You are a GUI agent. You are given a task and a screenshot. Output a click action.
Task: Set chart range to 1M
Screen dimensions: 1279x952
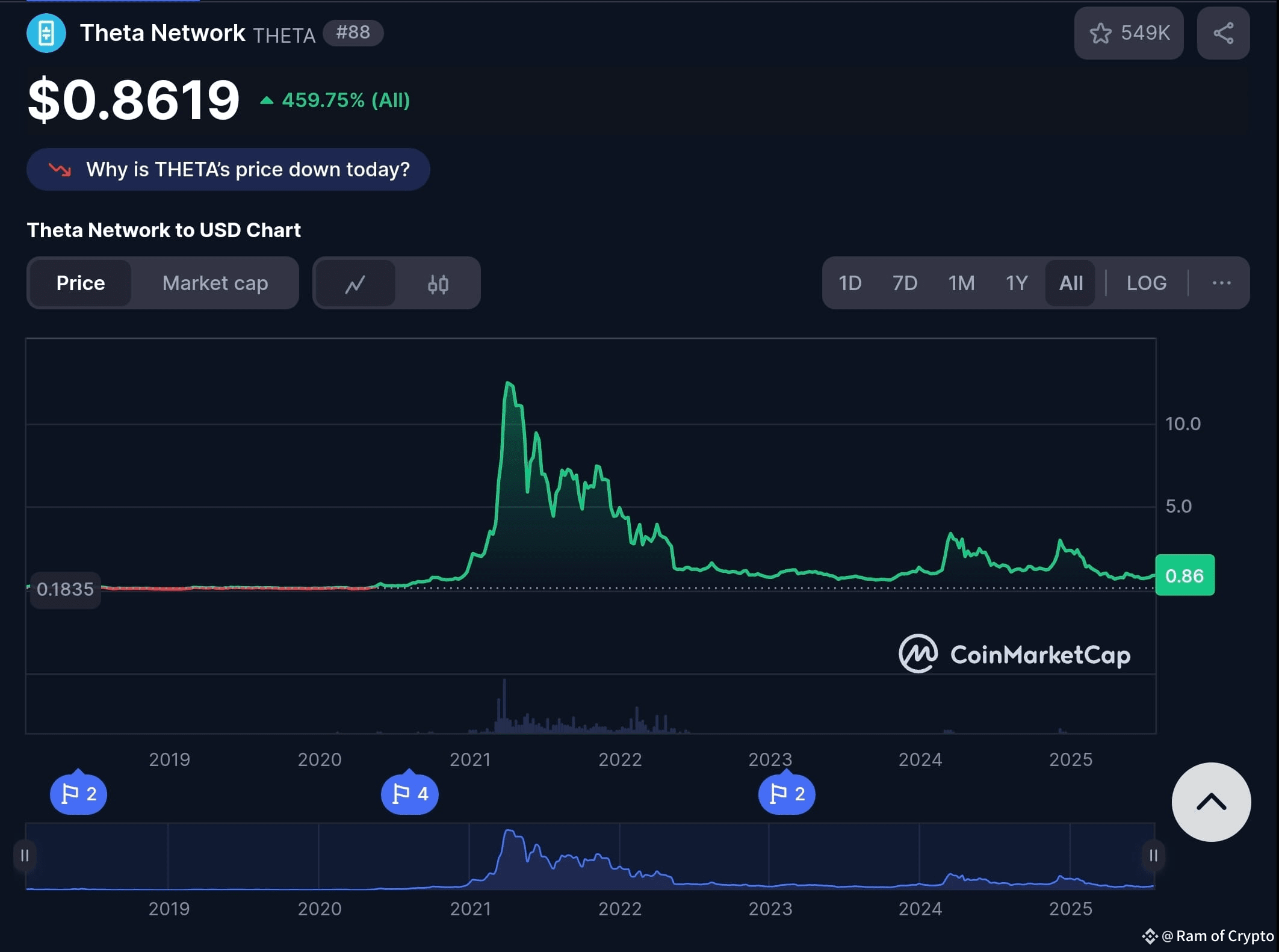click(961, 283)
